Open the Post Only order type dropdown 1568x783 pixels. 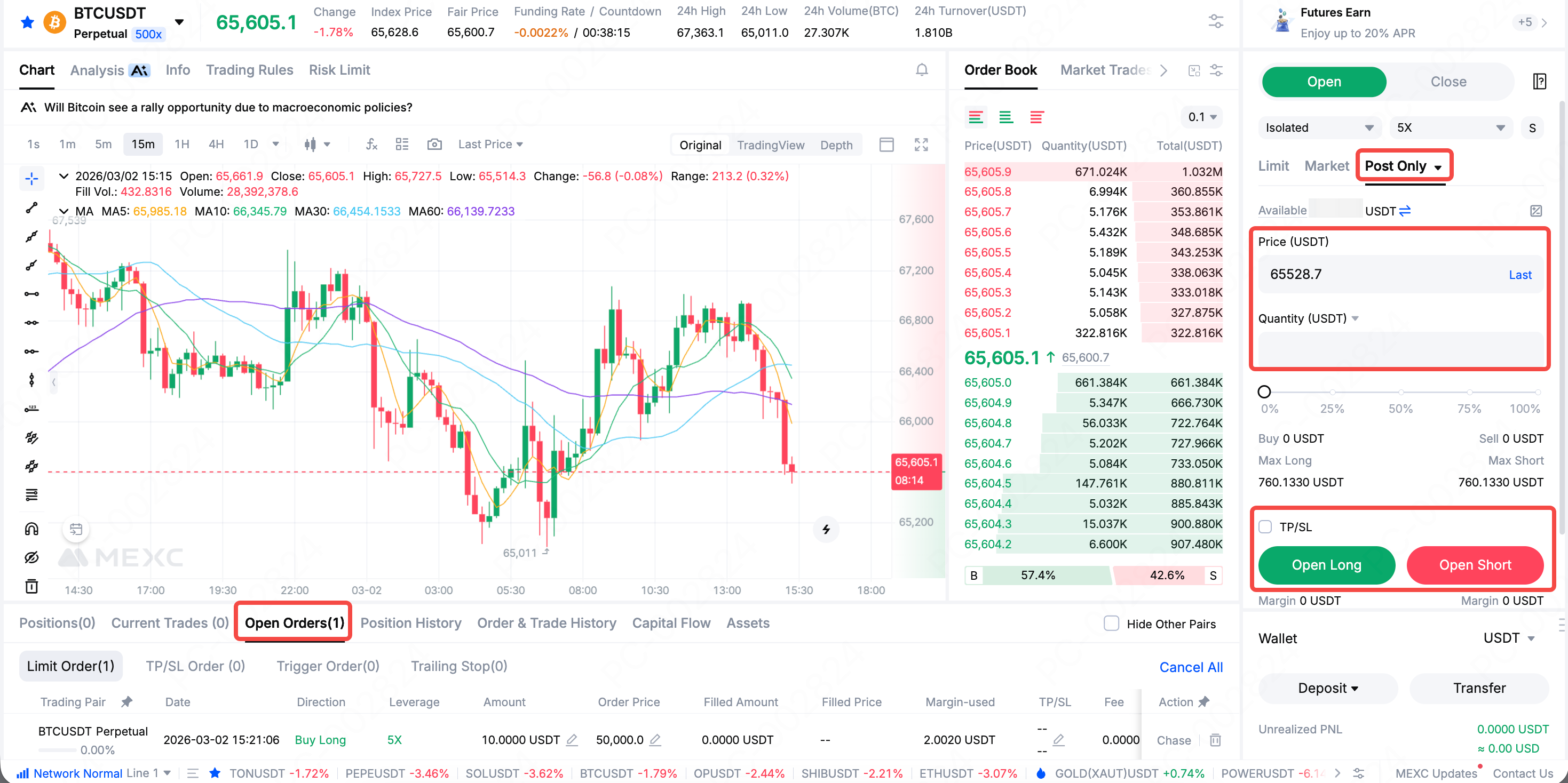pos(1403,166)
